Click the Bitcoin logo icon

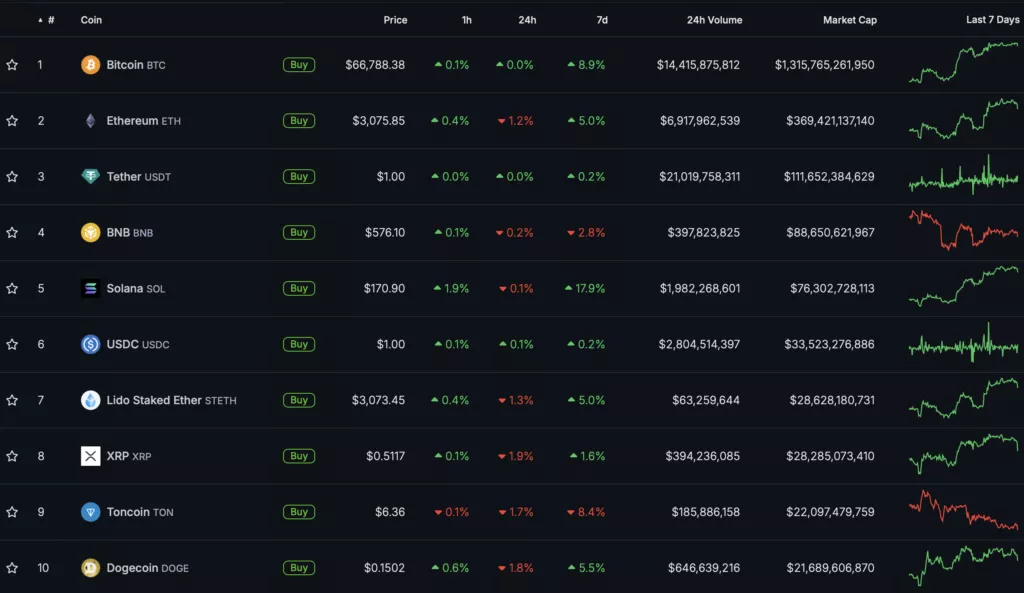tap(90, 65)
